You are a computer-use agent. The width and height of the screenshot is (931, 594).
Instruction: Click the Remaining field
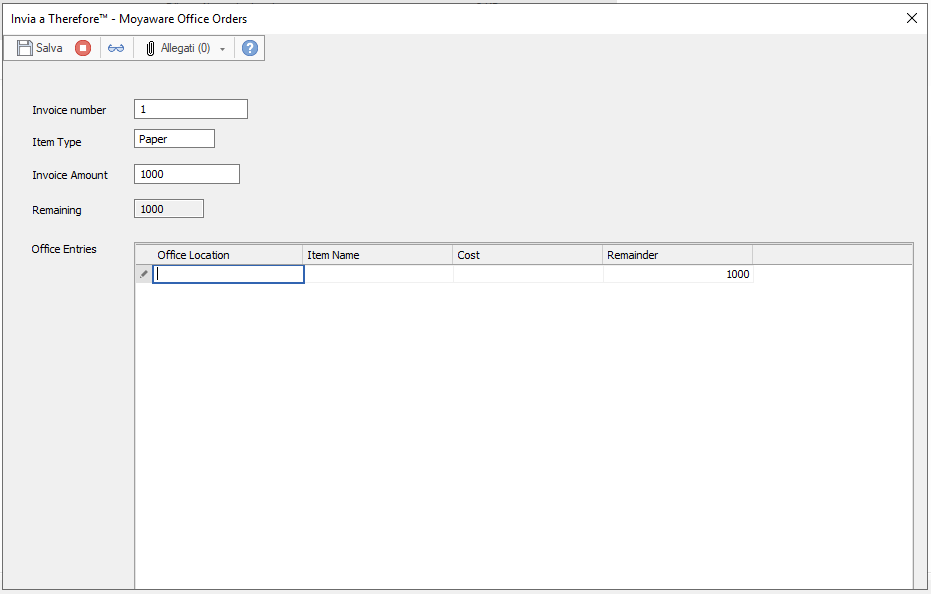tap(168, 208)
